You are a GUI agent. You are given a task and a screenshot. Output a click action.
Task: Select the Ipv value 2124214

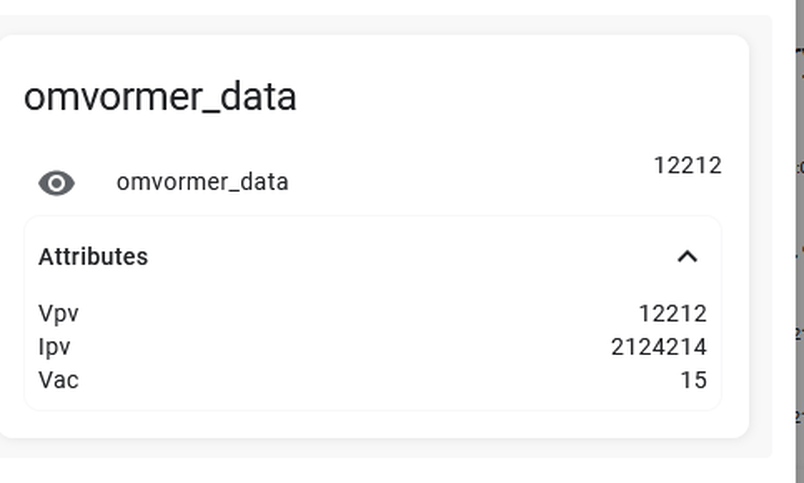(659, 347)
